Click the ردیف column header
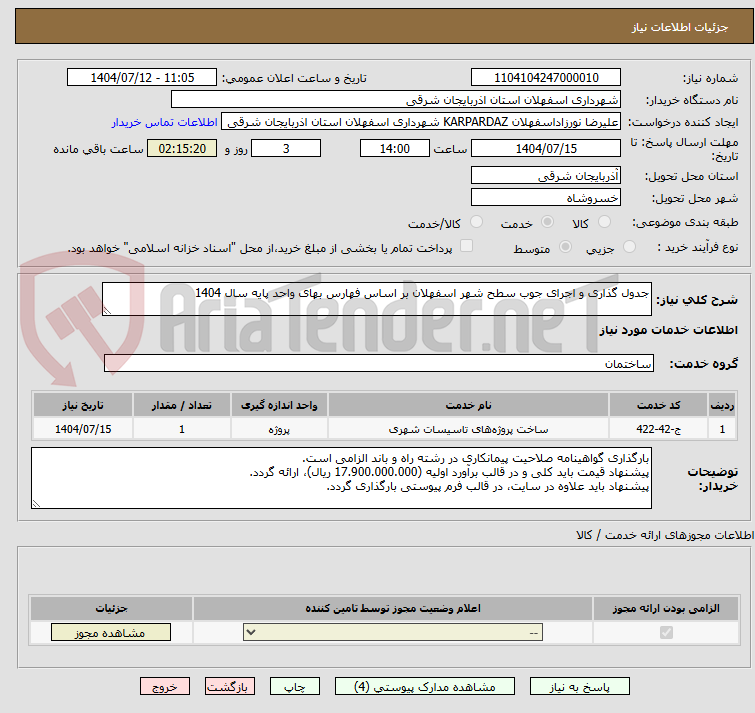This screenshot has height=713, width=755. pos(722,405)
